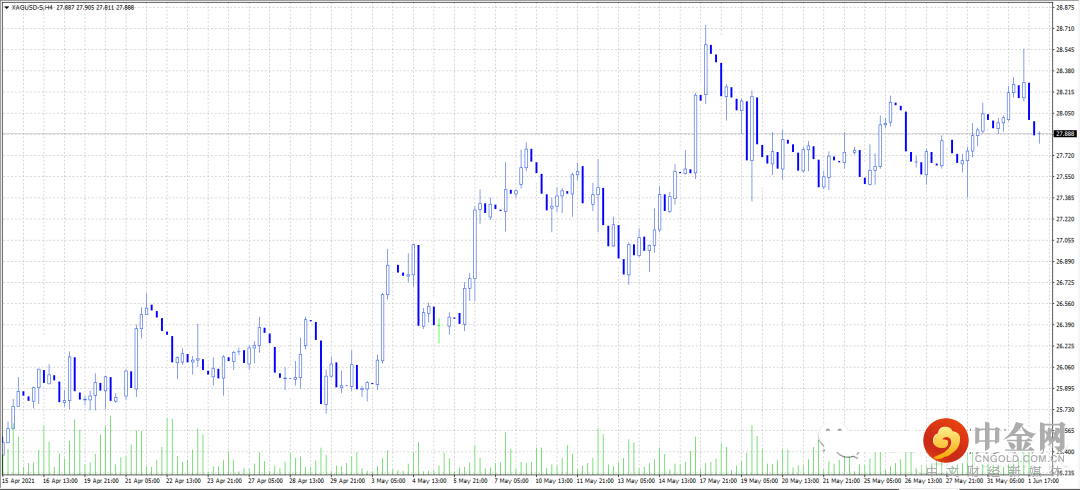1080x490 pixels.
Task: Click the 25.895 price axis label
Action: tap(1064, 388)
